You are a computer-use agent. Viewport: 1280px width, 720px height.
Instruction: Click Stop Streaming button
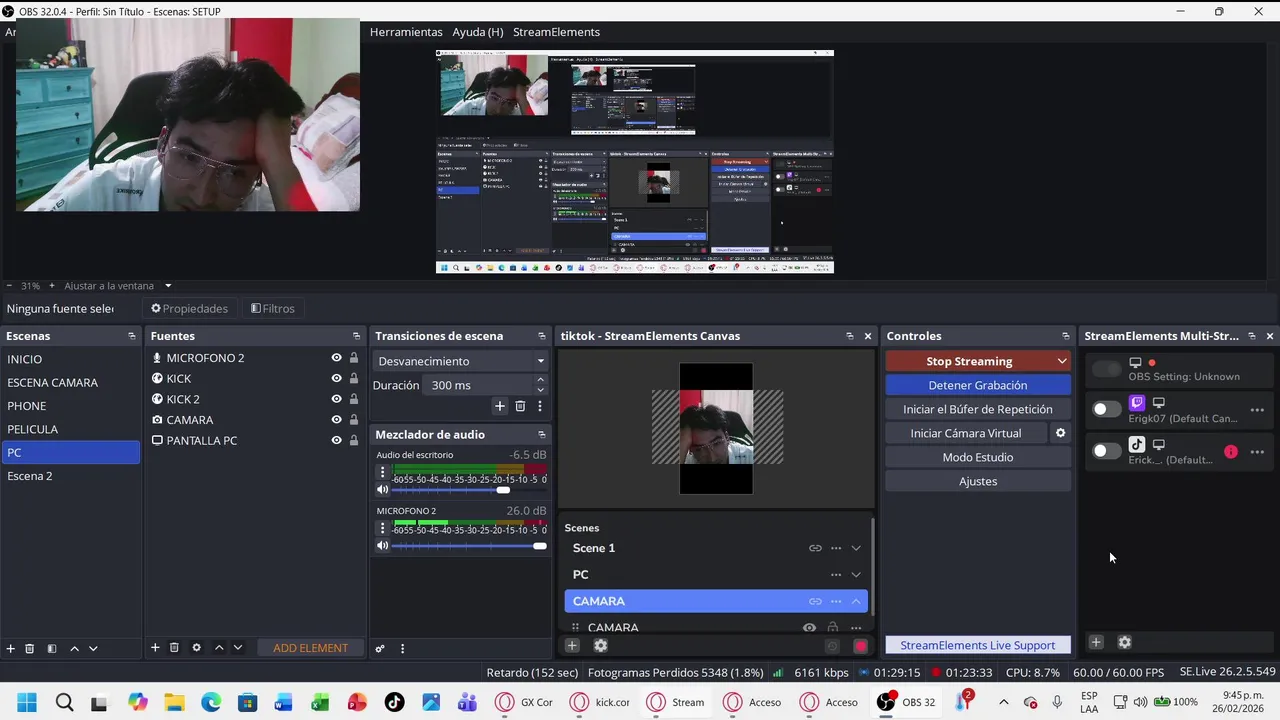point(969,361)
